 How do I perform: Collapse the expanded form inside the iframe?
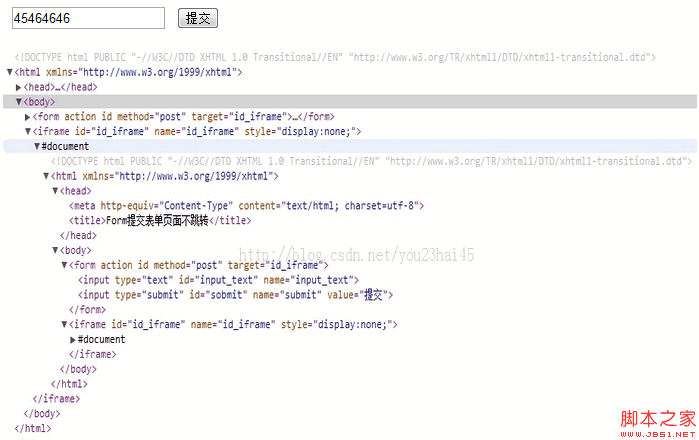(64, 266)
